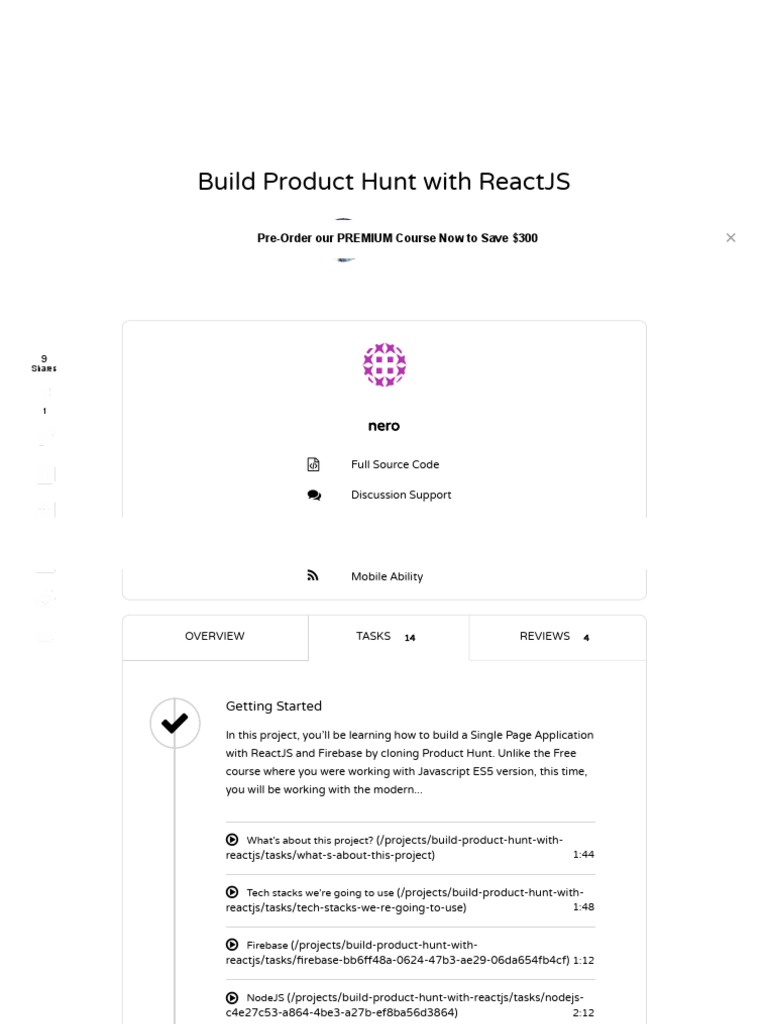Click the nero purple avatar icon

384,365
